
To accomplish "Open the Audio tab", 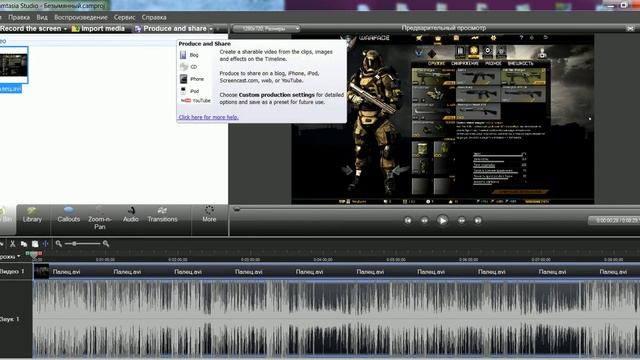I will (131, 216).
